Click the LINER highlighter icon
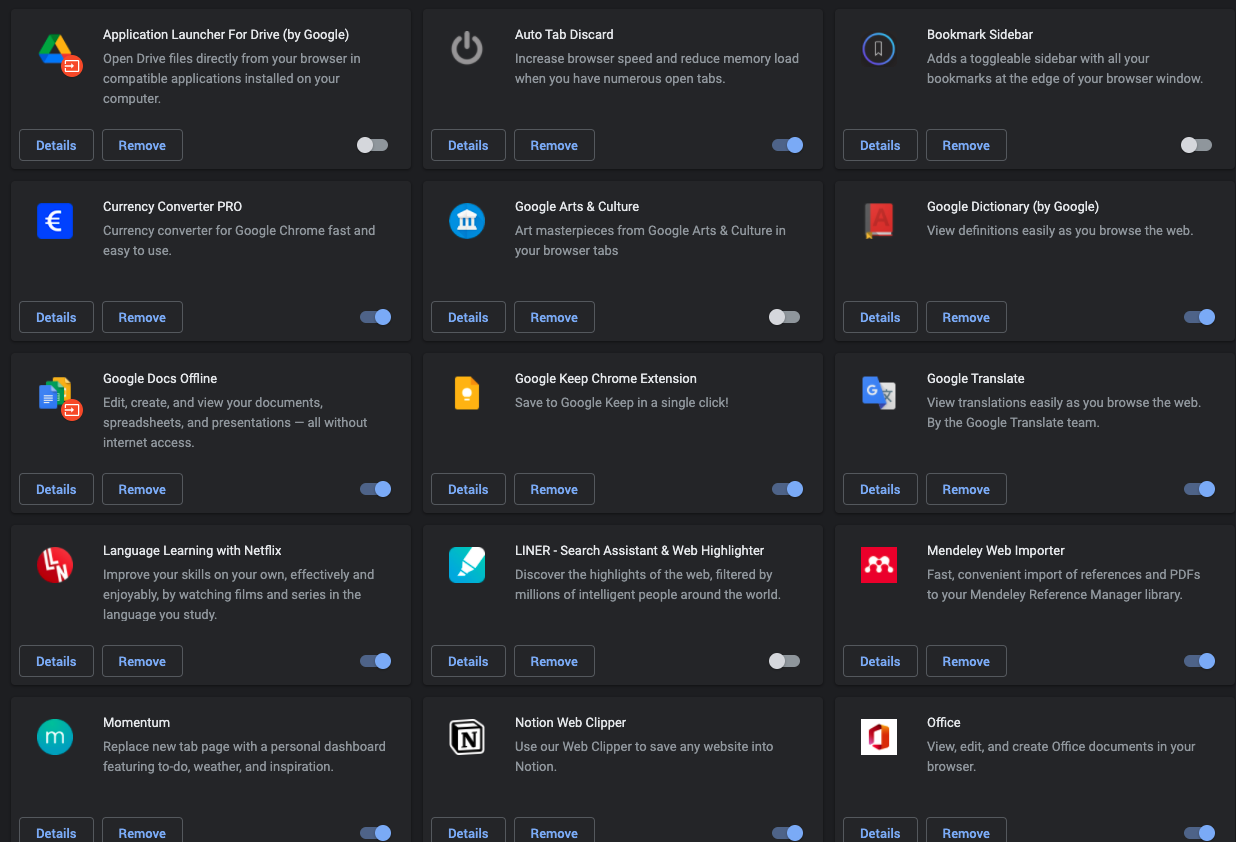The width and height of the screenshot is (1236, 842). 467,565
